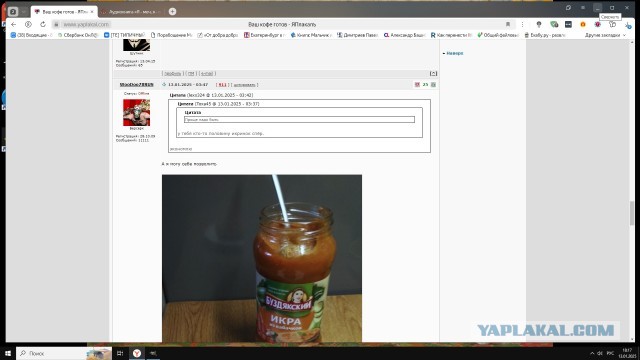Click the orange extension icon in toolbar

(583, 24)
